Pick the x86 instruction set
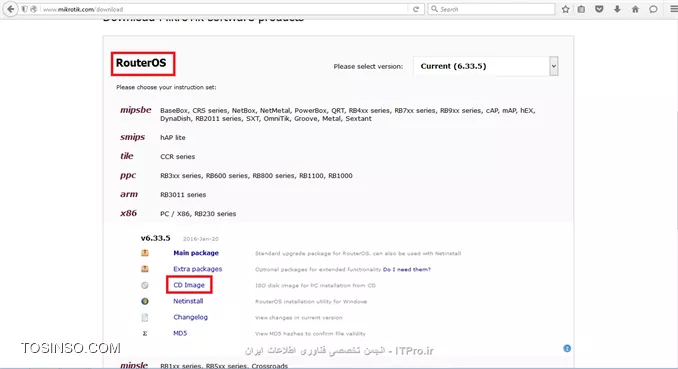Screen dimensions: 678x369 [x=128, y=213]
